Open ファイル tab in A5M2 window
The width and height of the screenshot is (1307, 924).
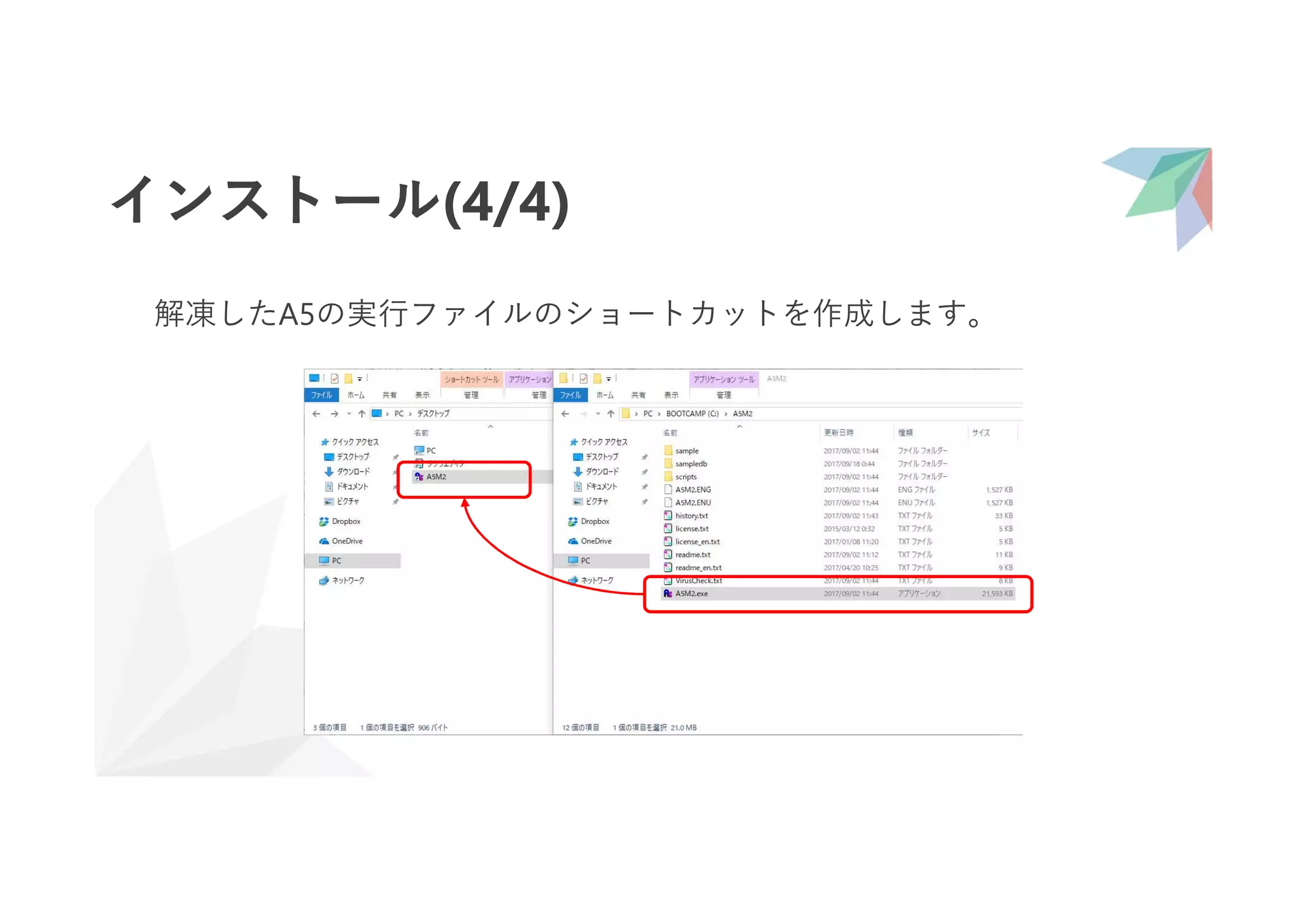click(571, 395)
